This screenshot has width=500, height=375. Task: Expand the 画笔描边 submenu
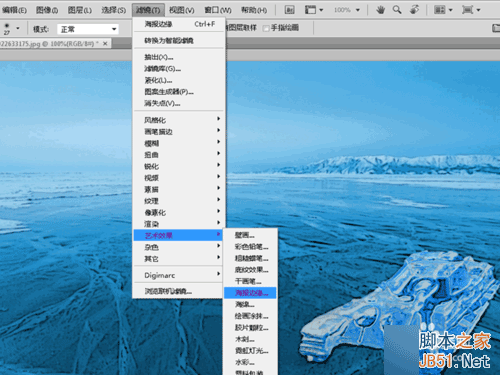tap(178, 132)
